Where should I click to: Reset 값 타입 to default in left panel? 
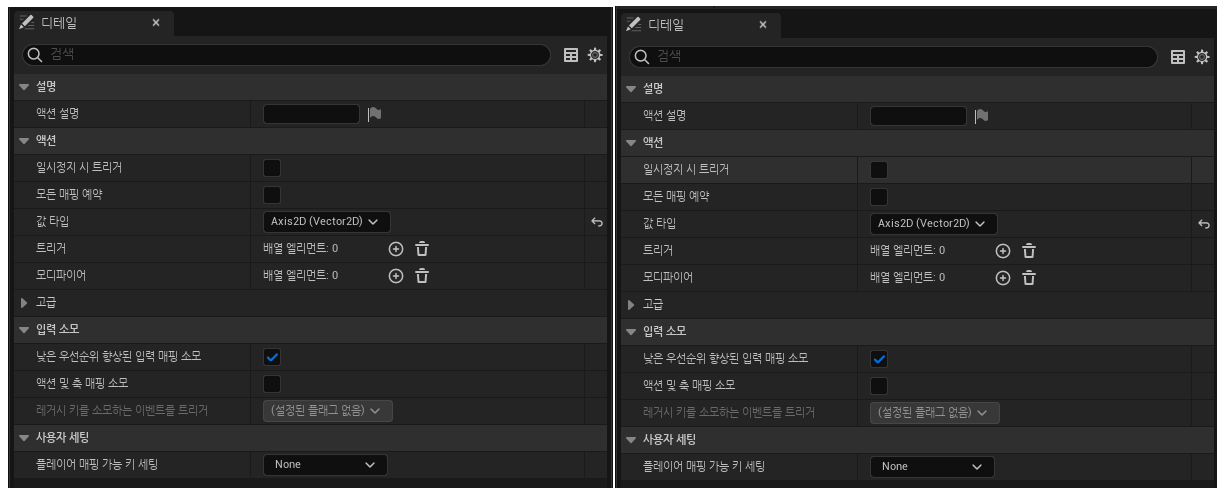coord(597,222)
